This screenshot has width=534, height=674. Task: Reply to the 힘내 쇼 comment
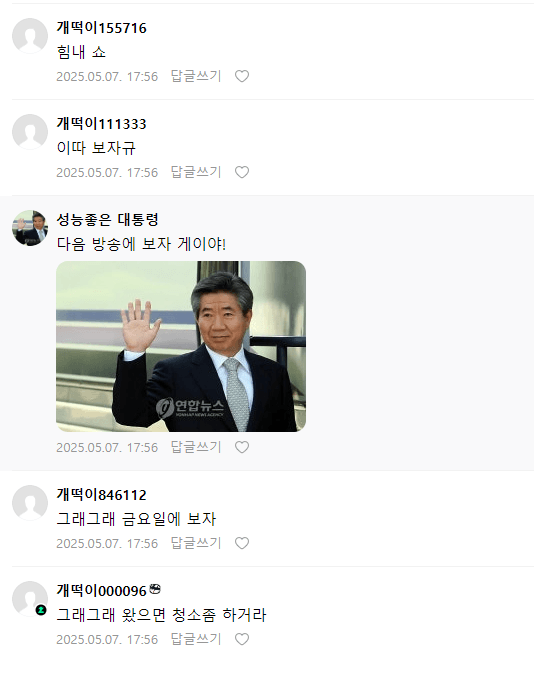pos(196,76)
